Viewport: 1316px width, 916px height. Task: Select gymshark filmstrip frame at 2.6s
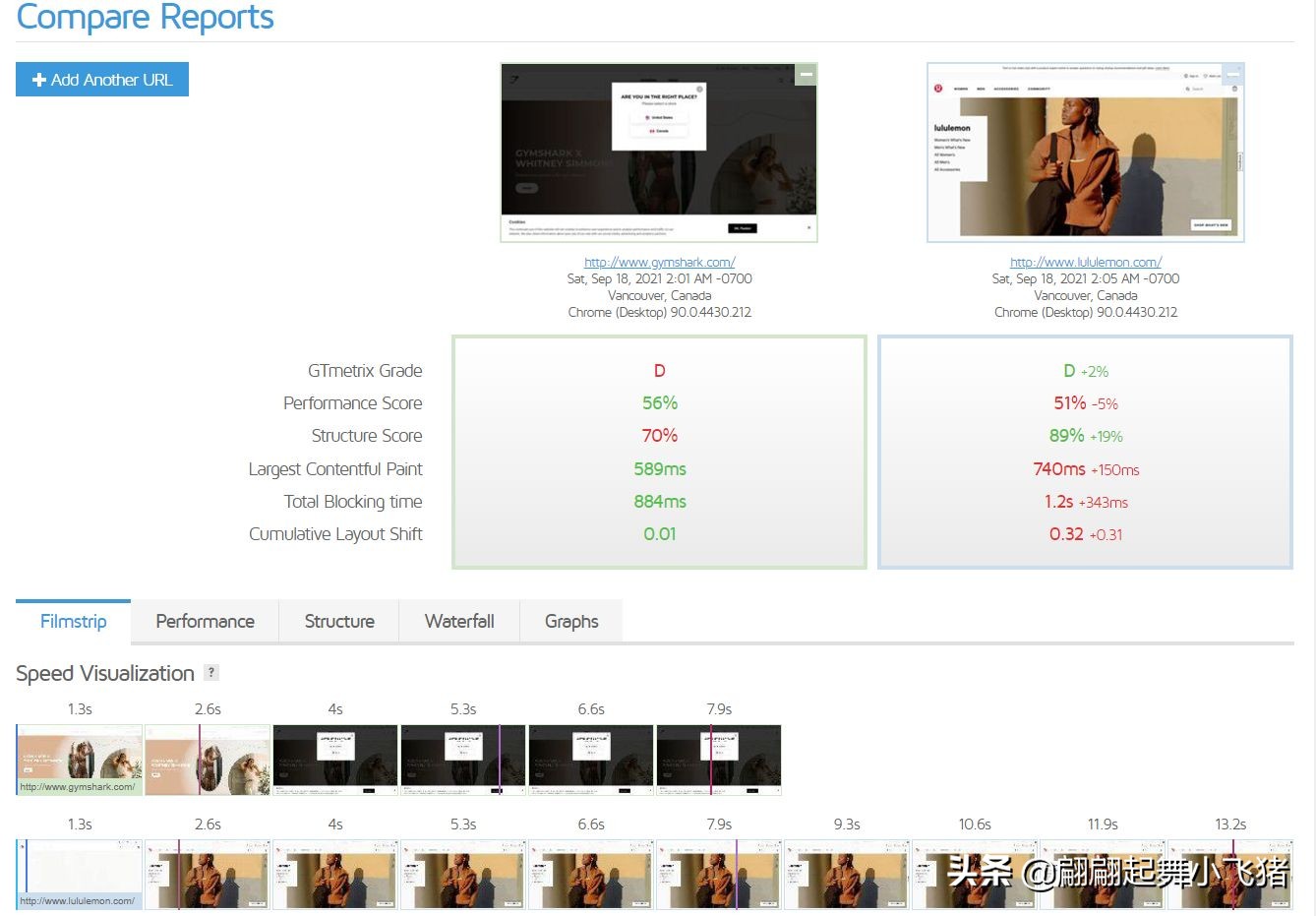(x=208, y=760)
